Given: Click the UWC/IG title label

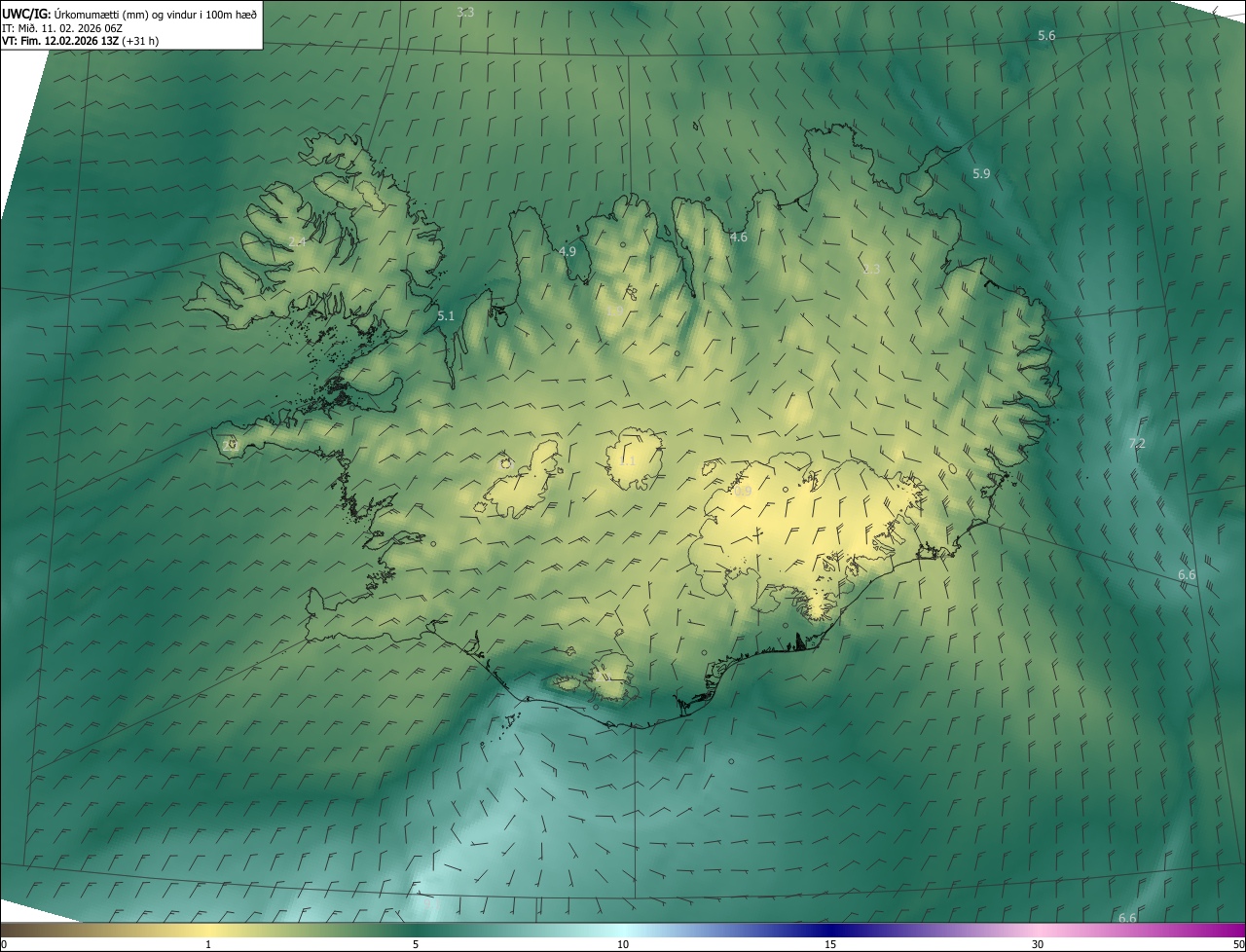Looking at the screenshot, I should pyautogui.click(x=26, y=14).
